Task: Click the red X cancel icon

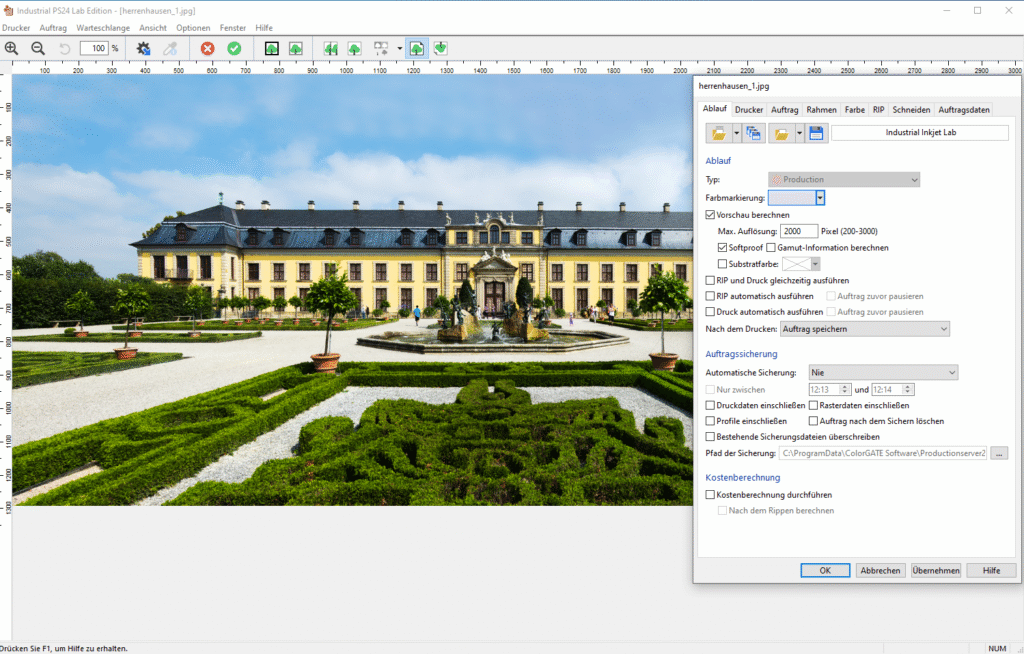Action: coord(207,48)
